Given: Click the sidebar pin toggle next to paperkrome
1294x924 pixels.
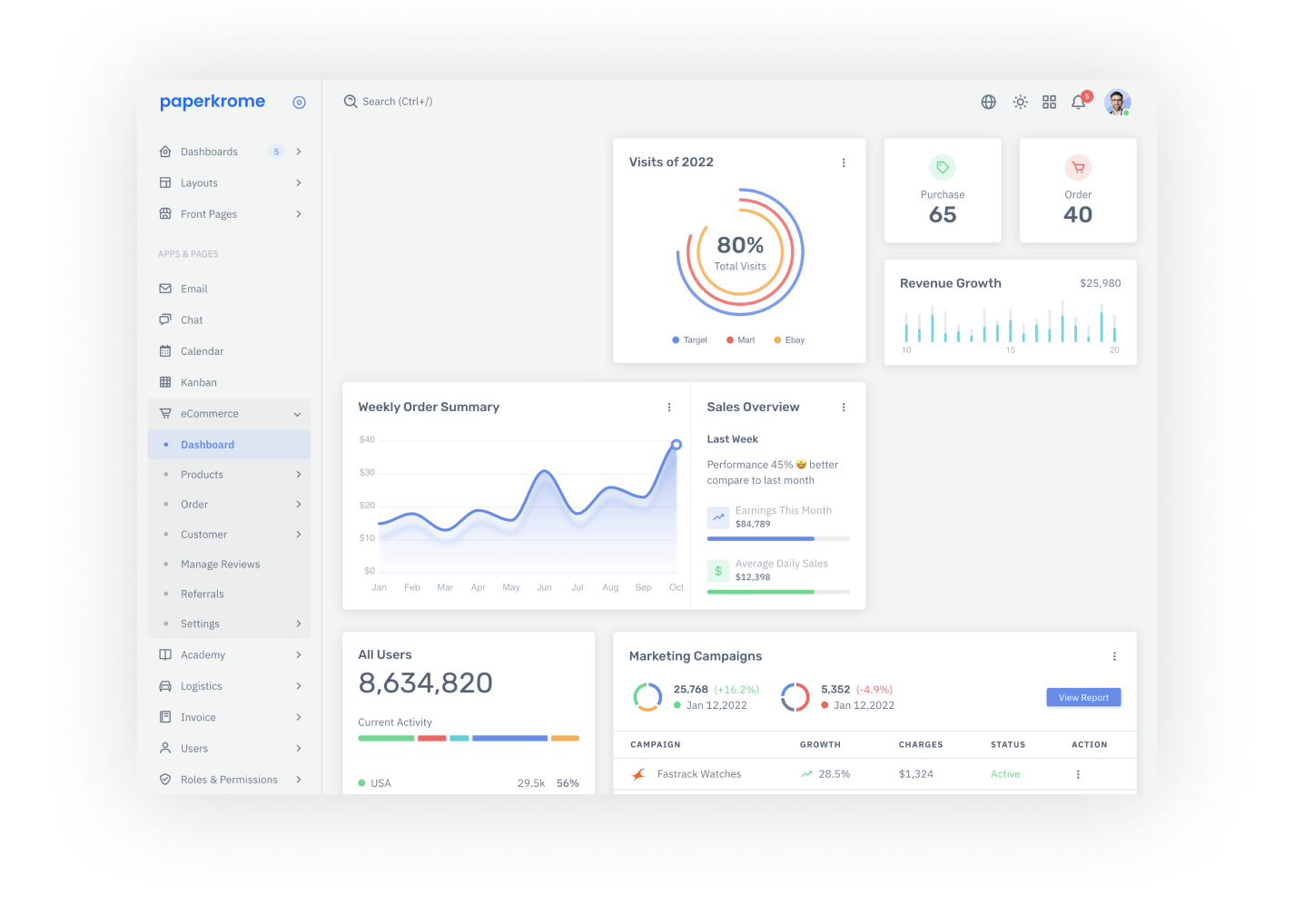Looking at the screenshot, I should [x=300, y=102].
